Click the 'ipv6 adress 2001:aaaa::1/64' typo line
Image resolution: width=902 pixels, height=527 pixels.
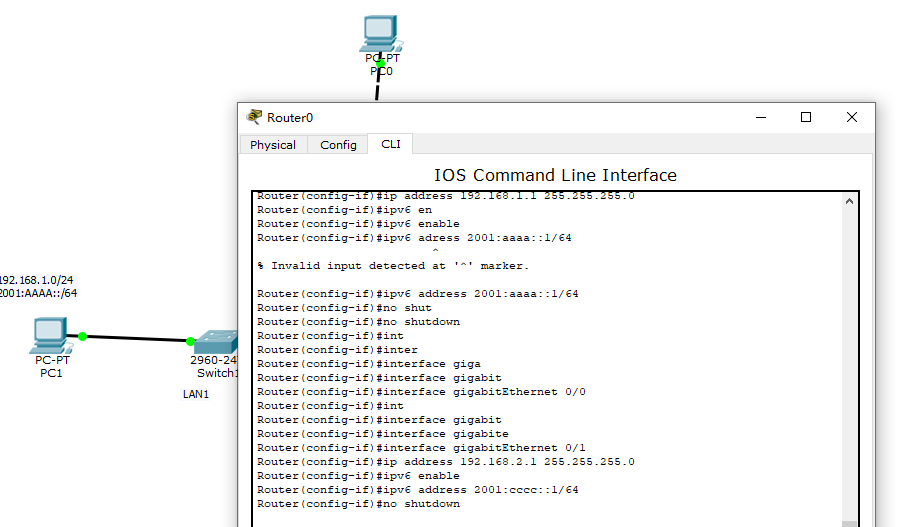click(414, 238)
